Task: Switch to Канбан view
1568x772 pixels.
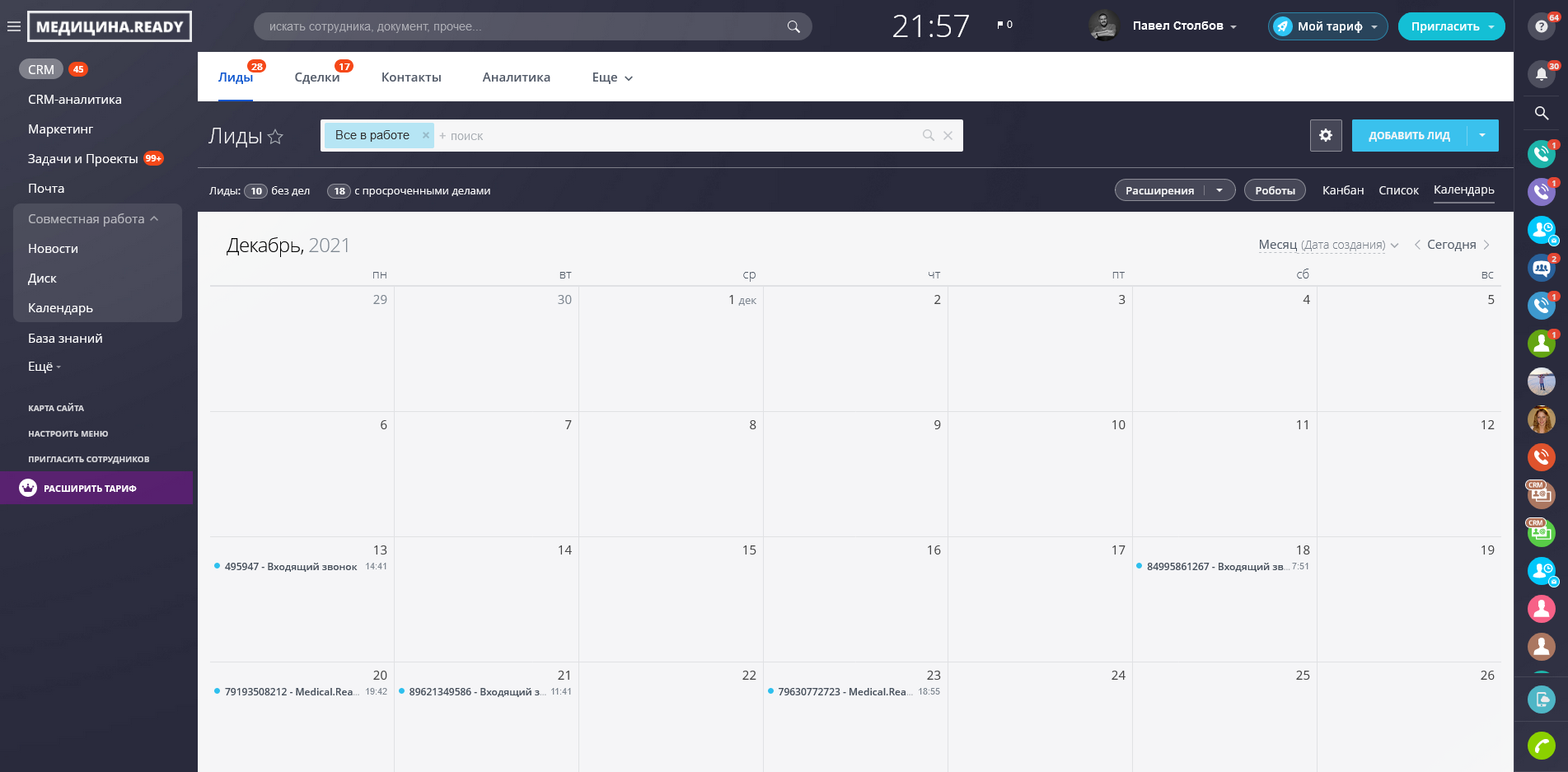Action: pyautogui.click(x=1342, y=190)
